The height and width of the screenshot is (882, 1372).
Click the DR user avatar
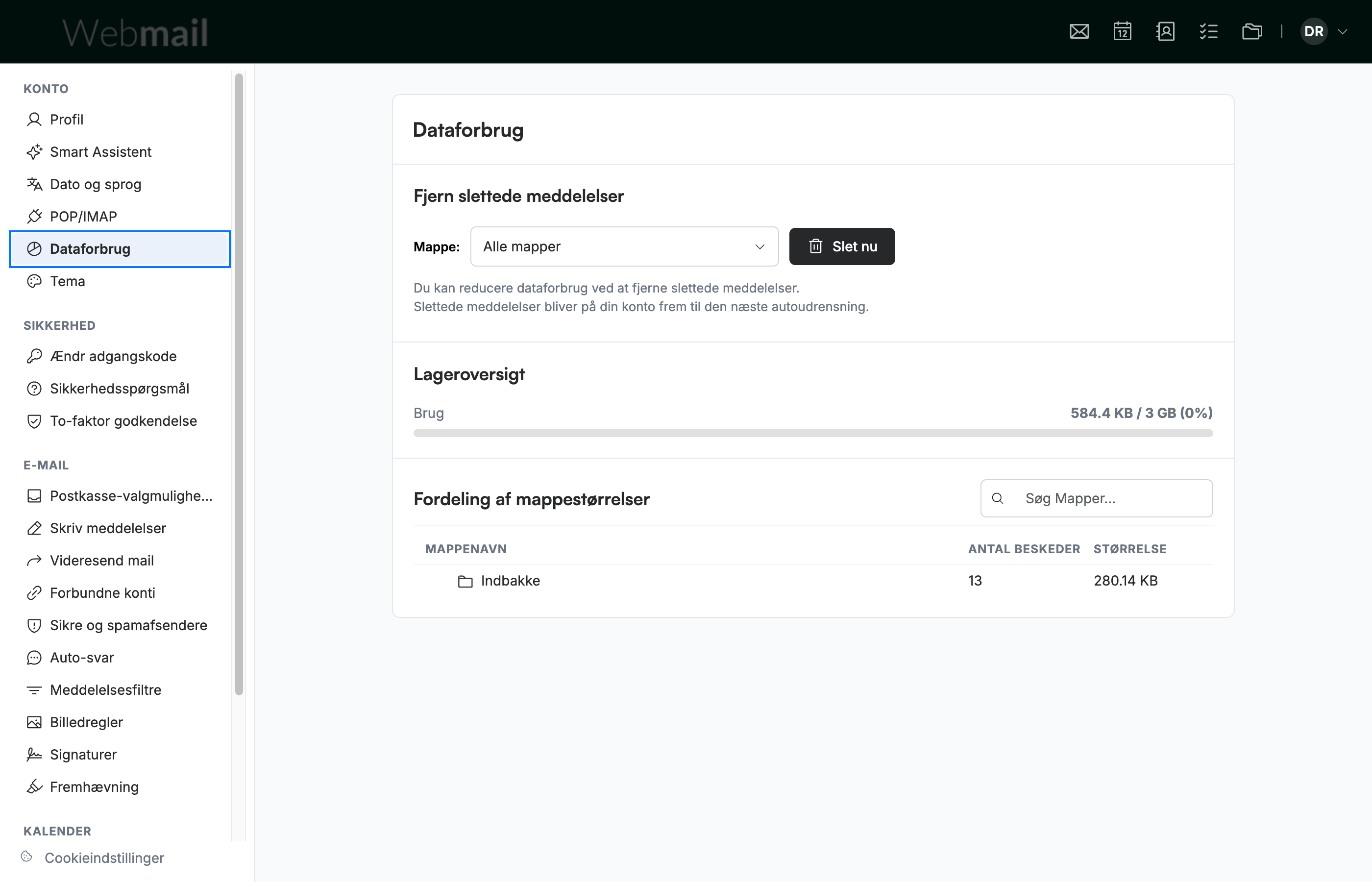(x=1314, y=31)
